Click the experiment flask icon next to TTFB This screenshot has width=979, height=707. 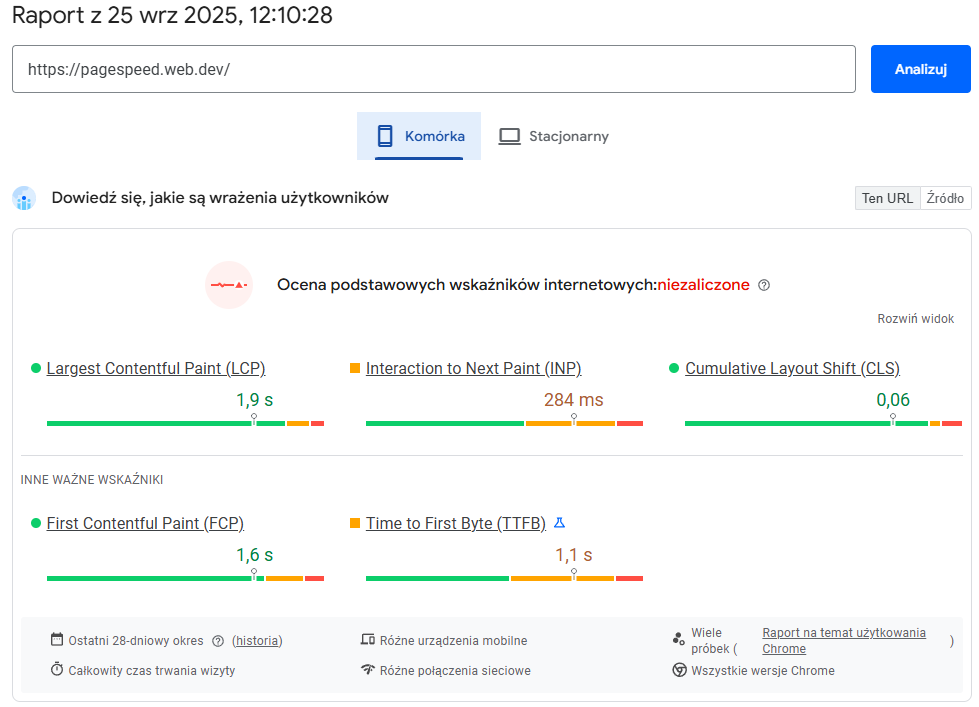(562, 522)
